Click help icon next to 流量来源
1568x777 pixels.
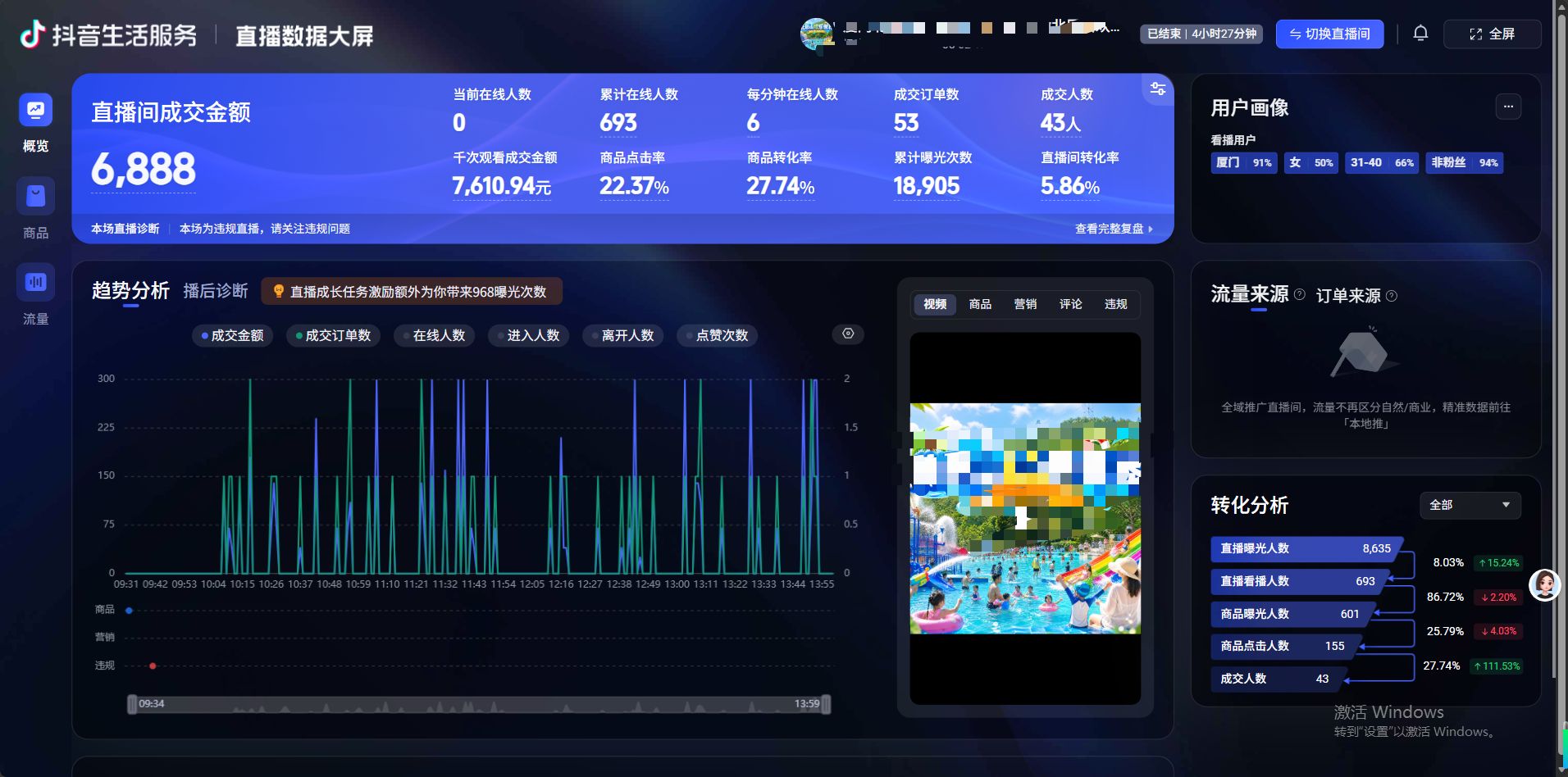coord(1299,294)
